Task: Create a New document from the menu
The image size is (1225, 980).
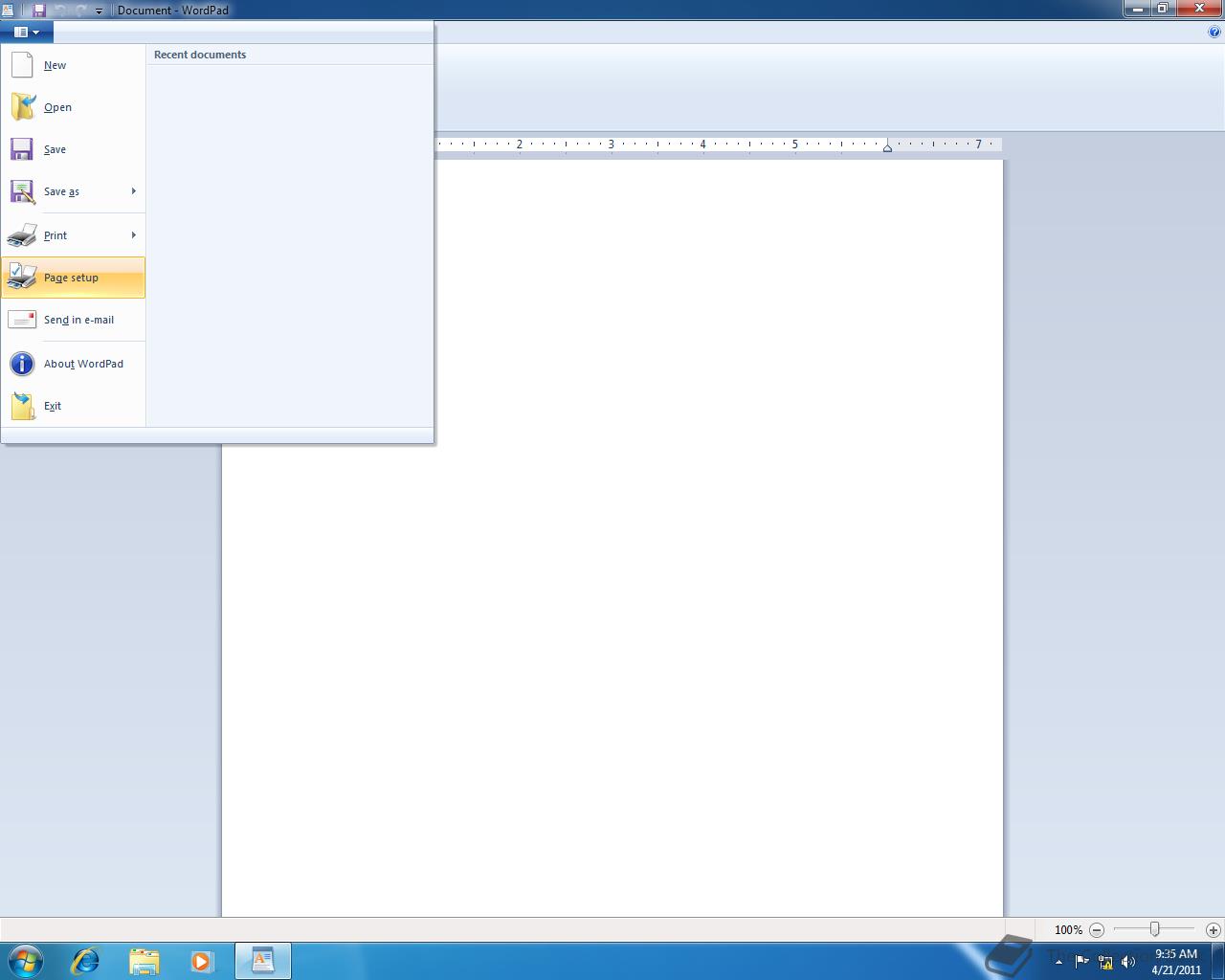Action: (73, 65)
